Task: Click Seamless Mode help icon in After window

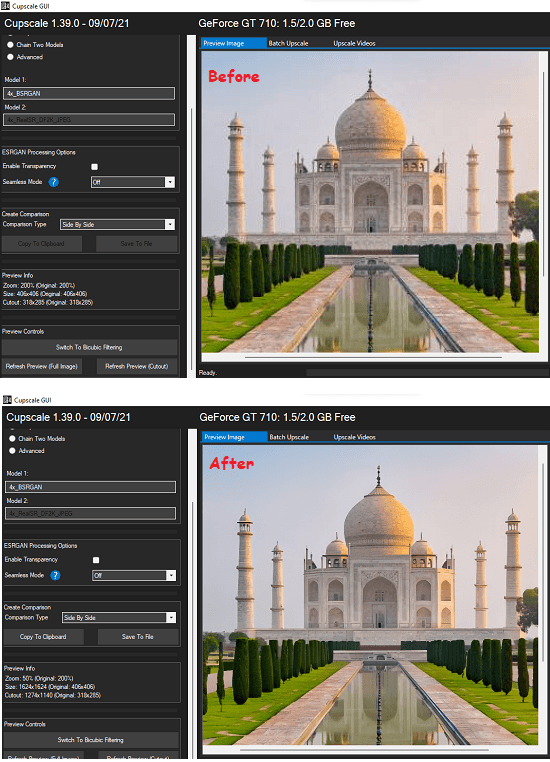Action: [x=56, y=575]
